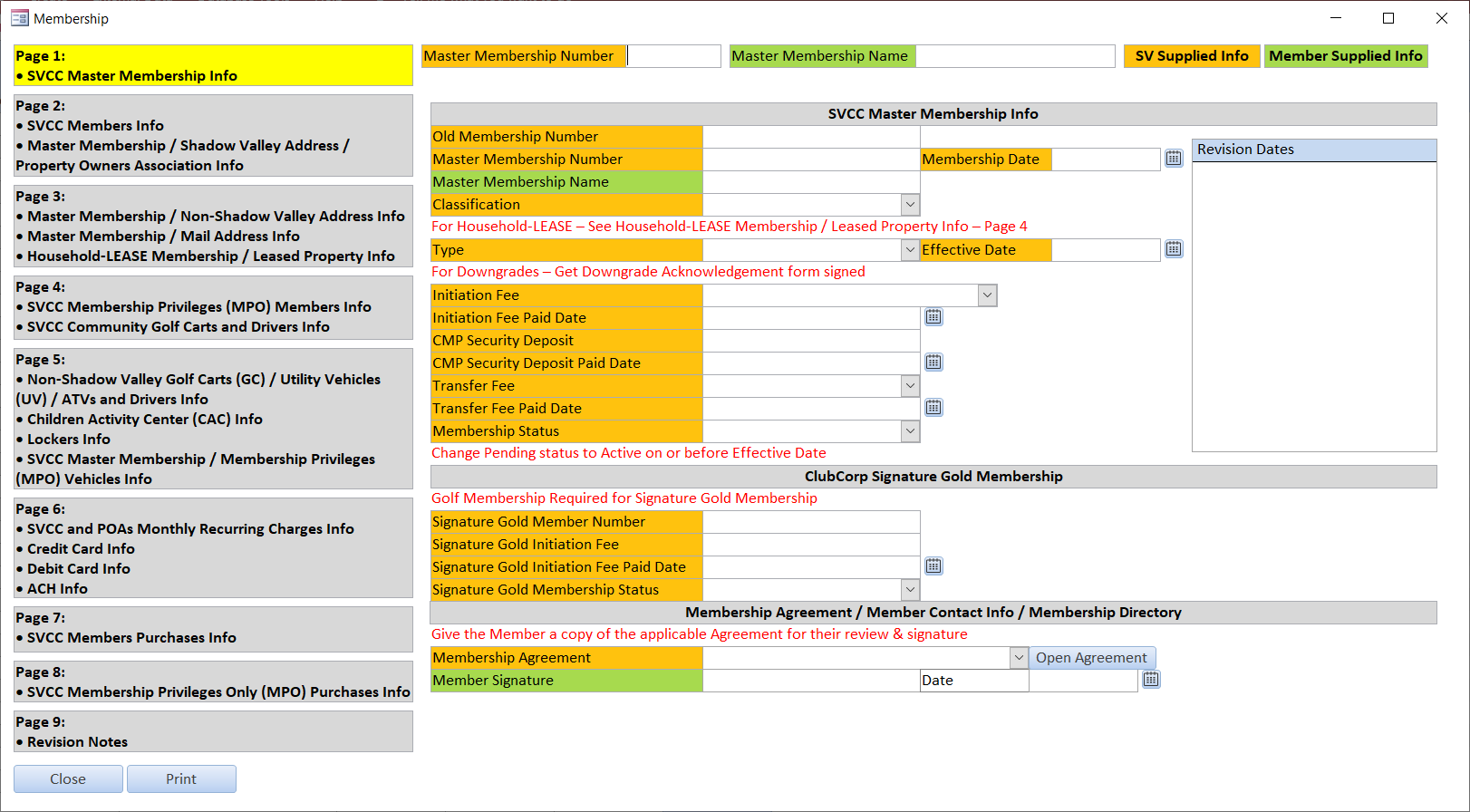
Task: Focus the CMP Security Deposit field
Action: click(811, 341)
